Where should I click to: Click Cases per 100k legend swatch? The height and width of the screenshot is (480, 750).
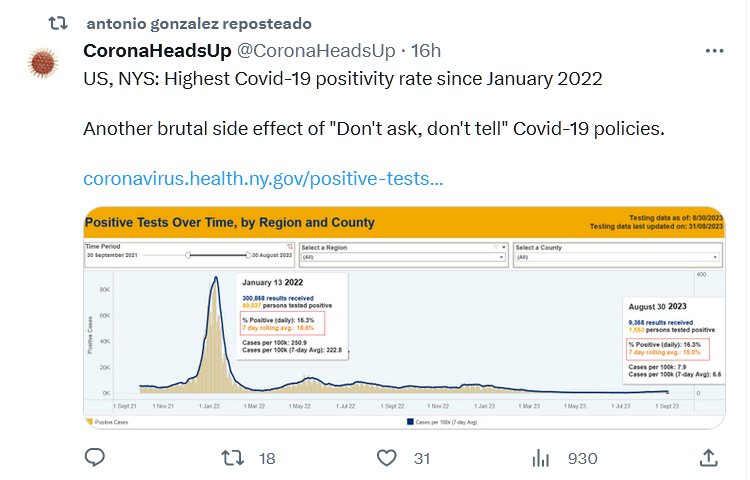(x=411, y=421)
